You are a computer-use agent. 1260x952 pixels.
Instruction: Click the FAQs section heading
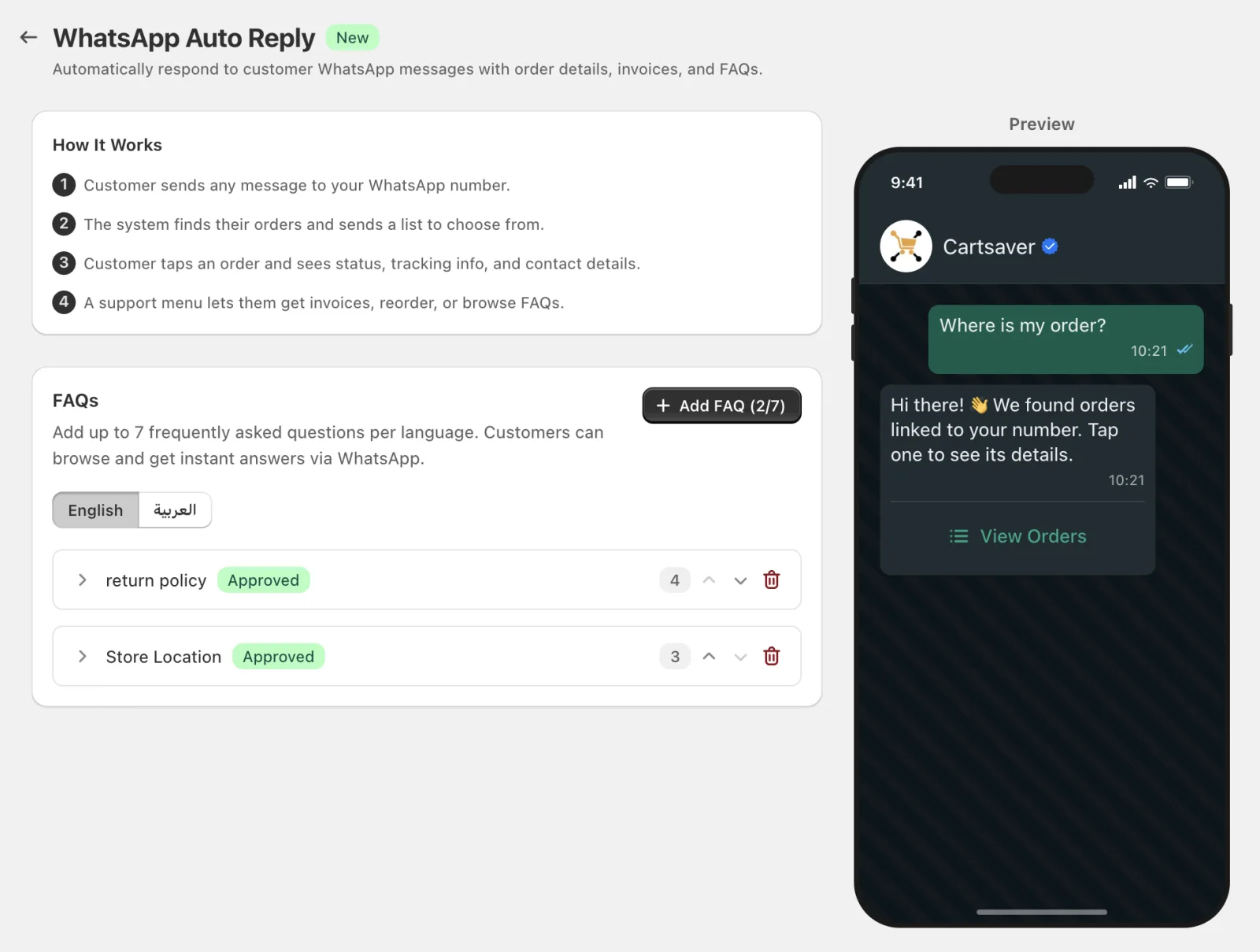pyautogui.click(x=76, y=401)
